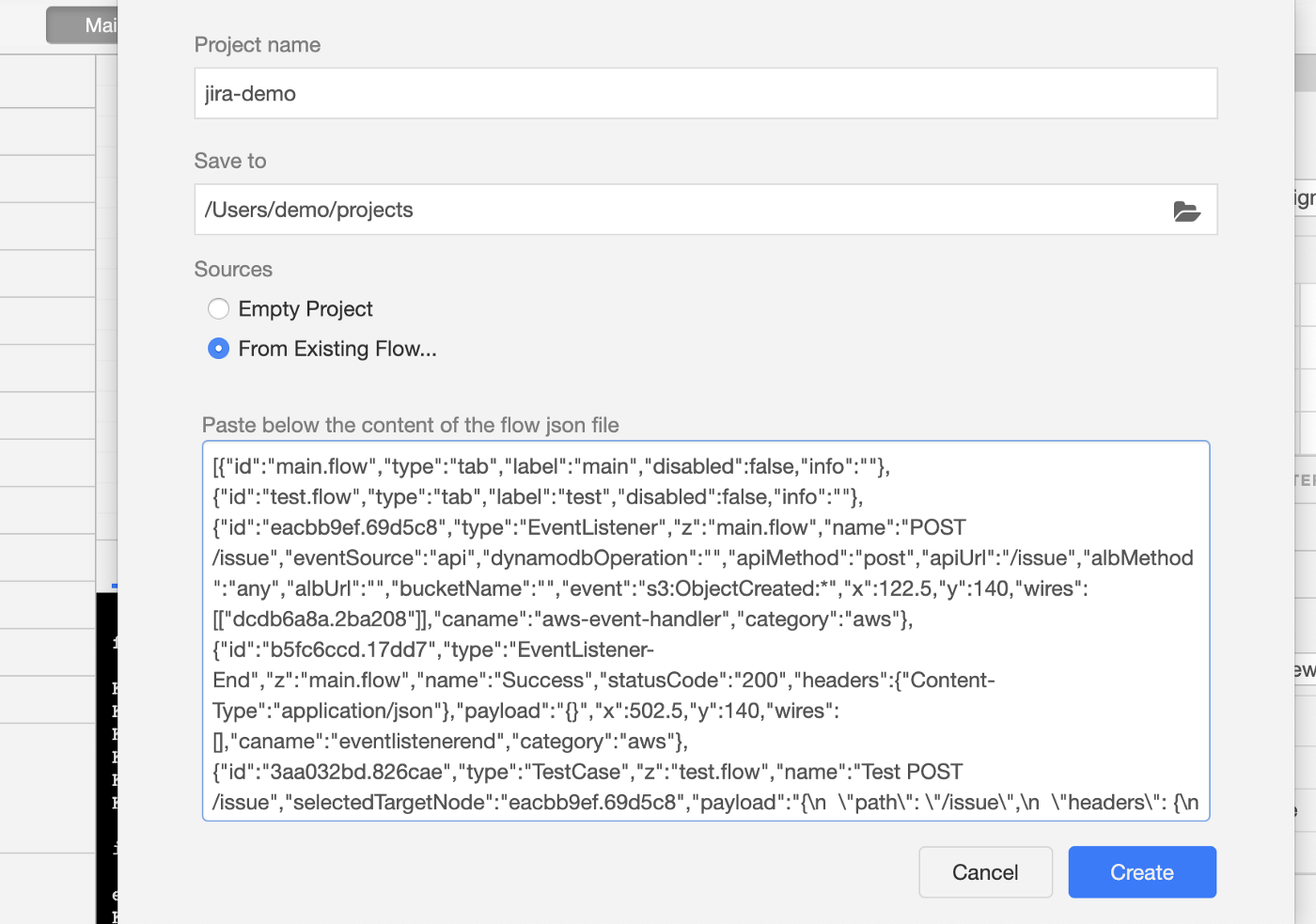This screenshot has width=1316, height=924.
Task: Click the Project name label
Action: 258,45
